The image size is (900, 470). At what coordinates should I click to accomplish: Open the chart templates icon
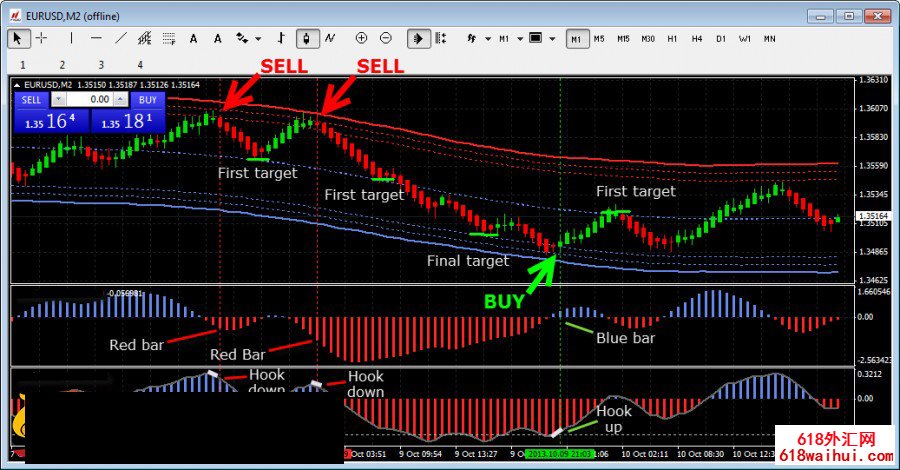click(536, 38)
